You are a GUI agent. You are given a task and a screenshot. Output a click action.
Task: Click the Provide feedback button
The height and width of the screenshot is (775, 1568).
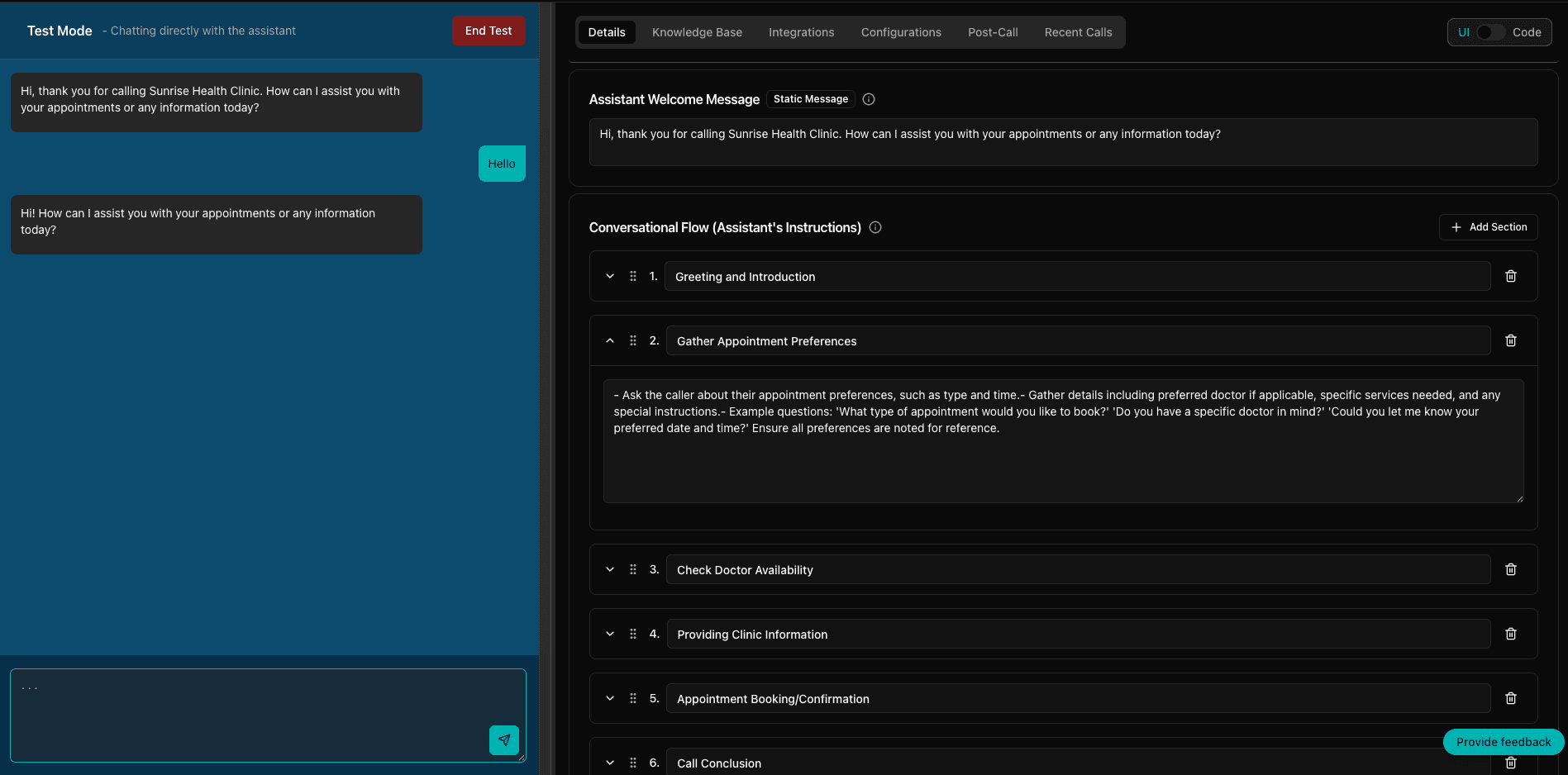(1503, 742)
